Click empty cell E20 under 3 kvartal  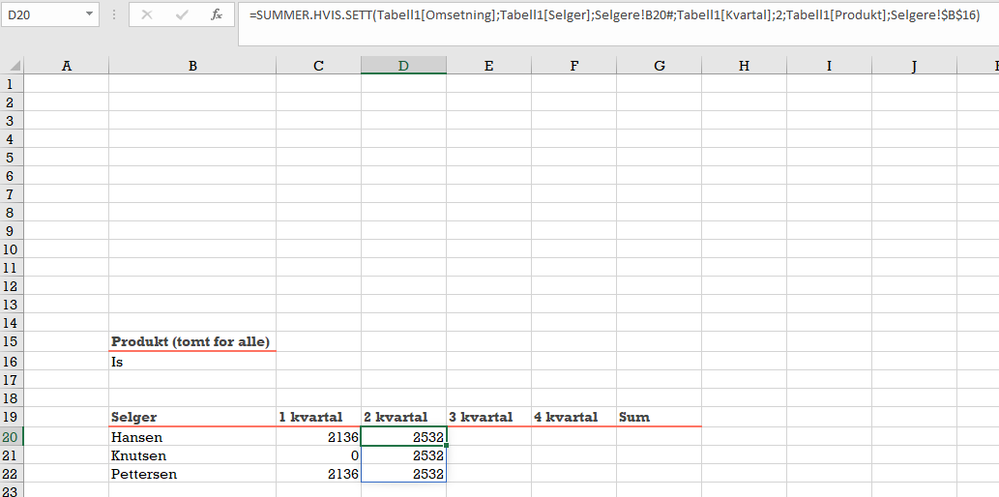pyautogui.click(x=489, y=437)
